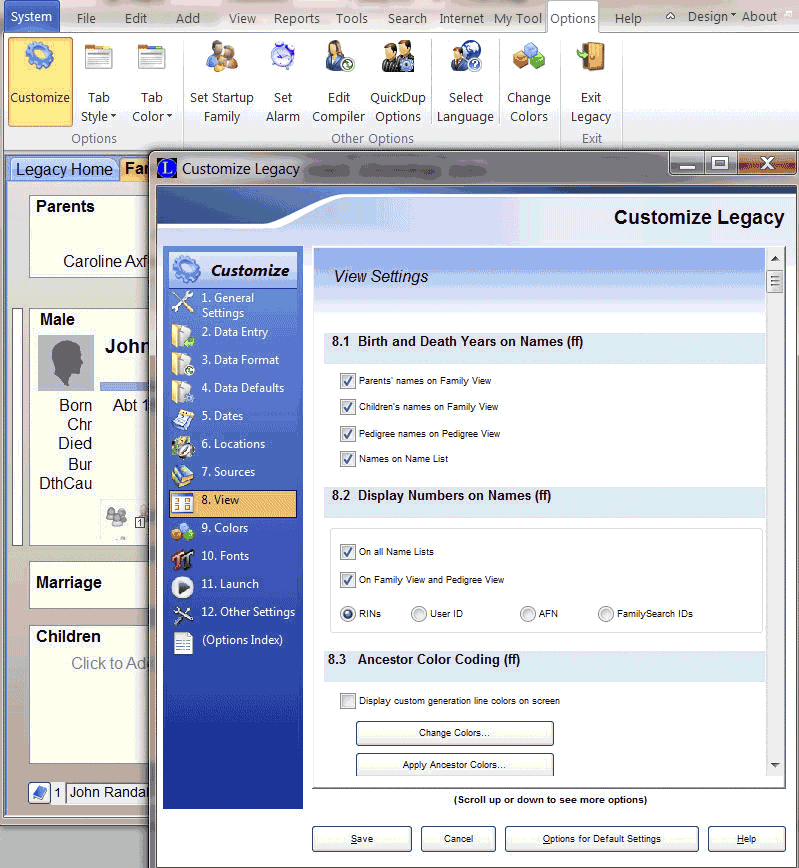This screenshot has height=868, width=799.
Task: Click the Save button
Action: 362,839
